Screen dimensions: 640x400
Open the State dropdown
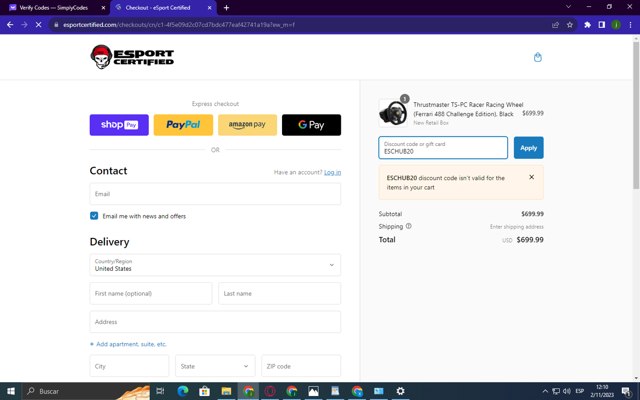[x=215, y=366]
